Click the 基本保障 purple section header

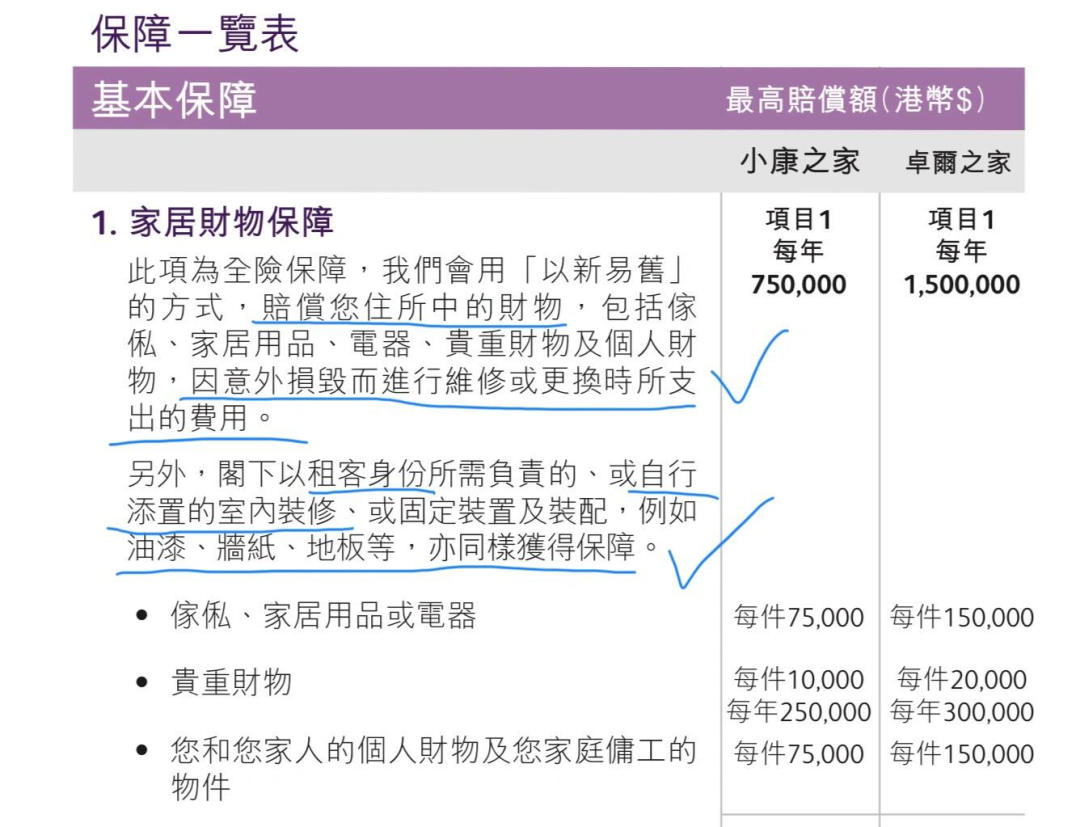(175, 100)
